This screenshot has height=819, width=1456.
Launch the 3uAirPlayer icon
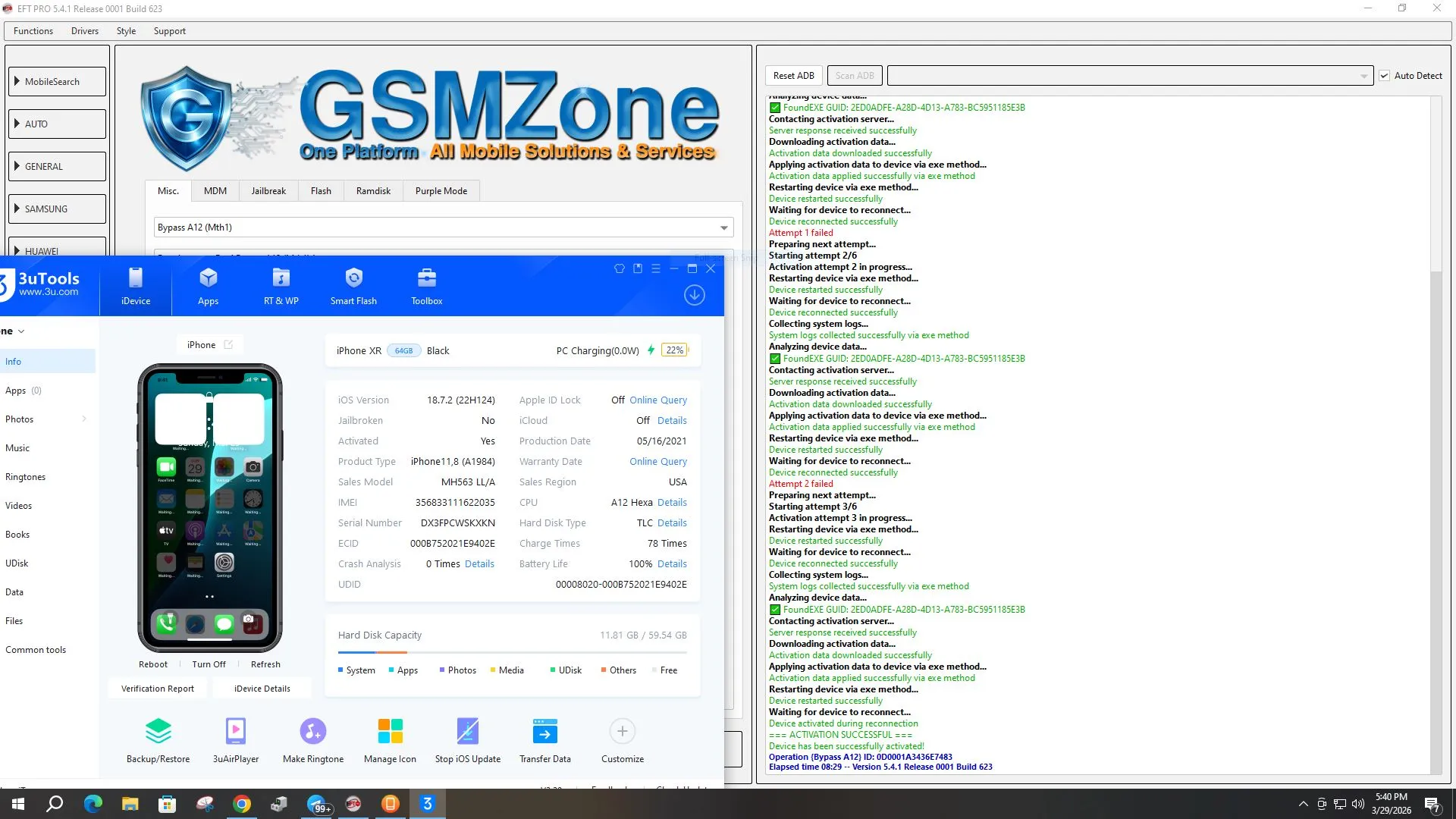tap(236, 732)
